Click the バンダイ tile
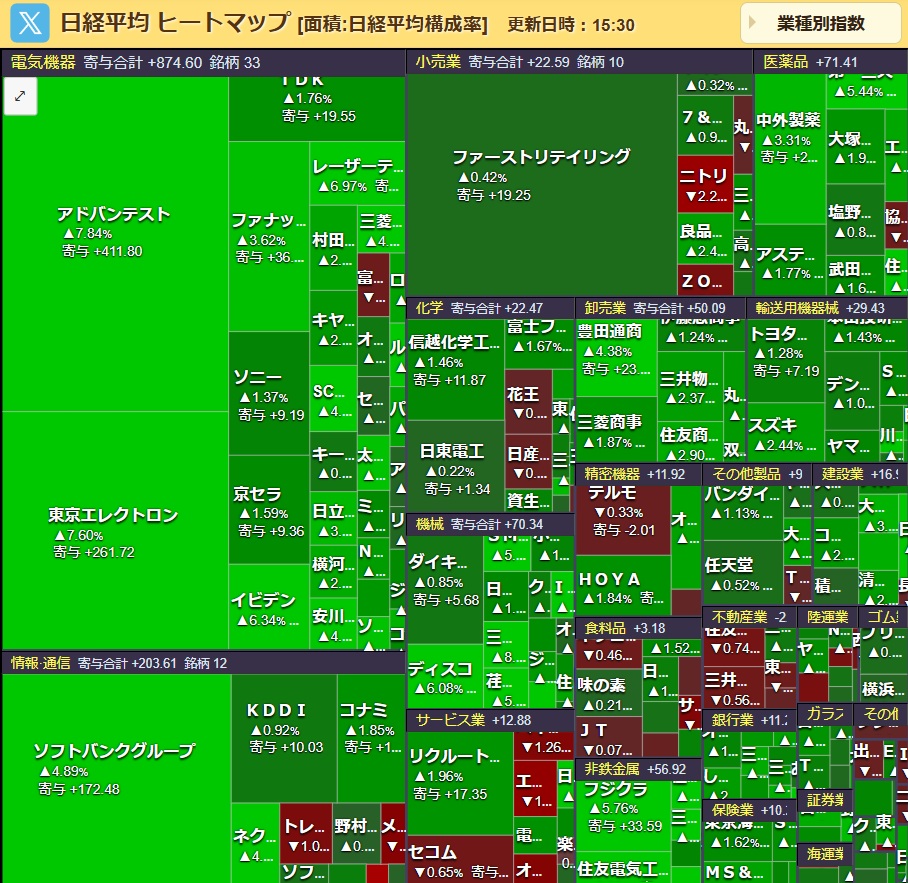Image resolution: width=908 pixels, height=883 pixels. (742, 513)
